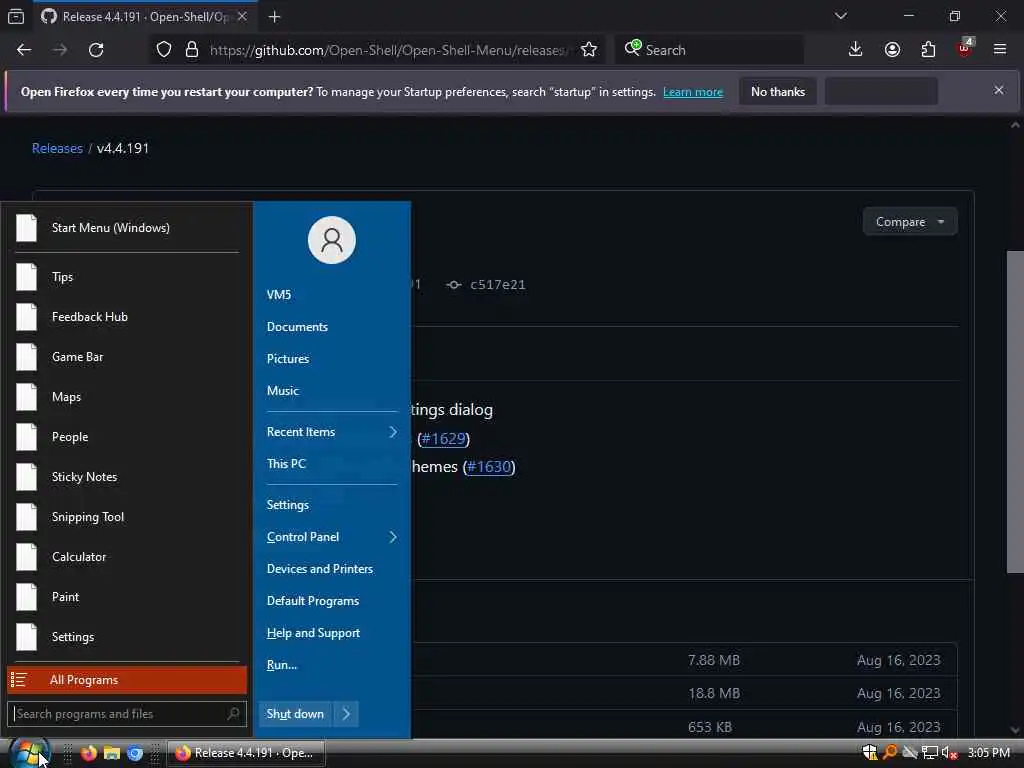Viewport: 1024px width, 768px height.
Task: Open File Explorer from the quick launch bar
Action: 112,753
